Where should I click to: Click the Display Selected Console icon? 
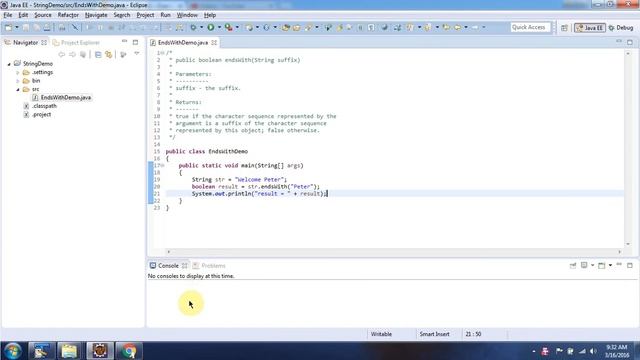click(584, 265)
